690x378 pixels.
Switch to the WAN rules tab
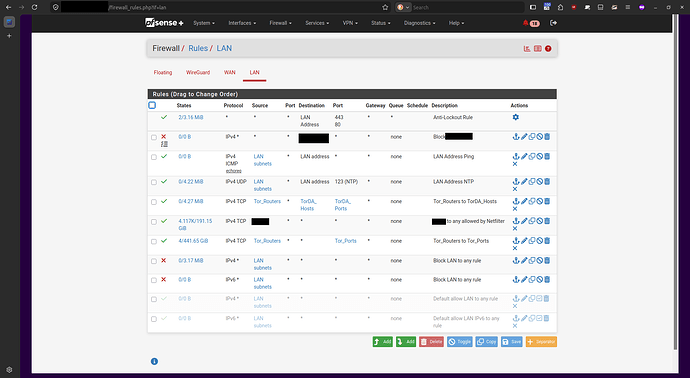tap(230, 73)
